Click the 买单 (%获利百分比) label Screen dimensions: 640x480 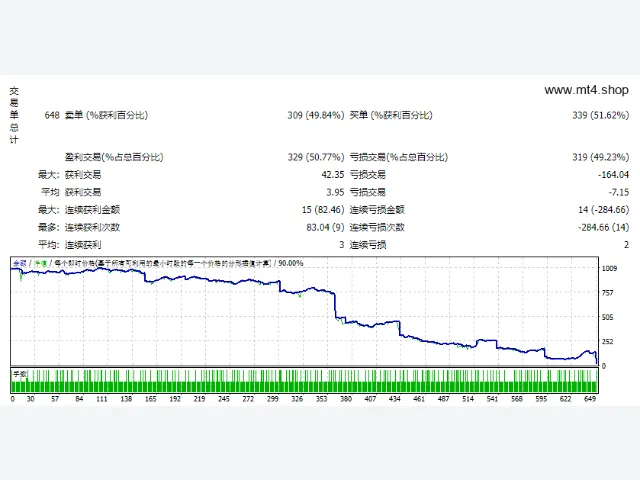click(x=391, y=116)
